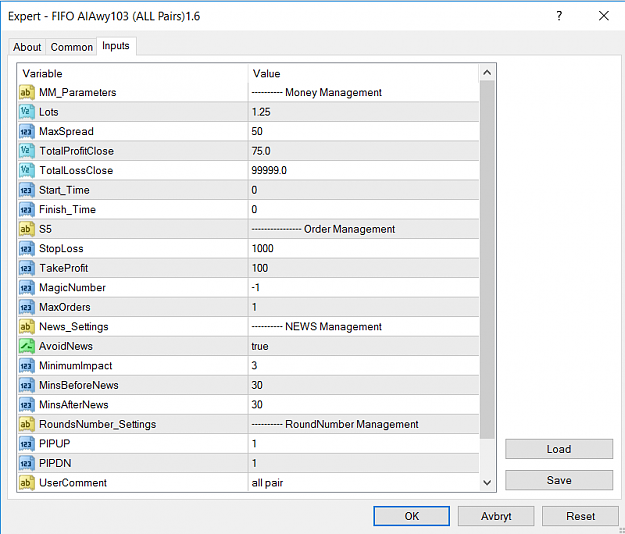Click the string icon beside UserComment
The width and height of the screenshot is (625, 534).
(x=26, y=483)
